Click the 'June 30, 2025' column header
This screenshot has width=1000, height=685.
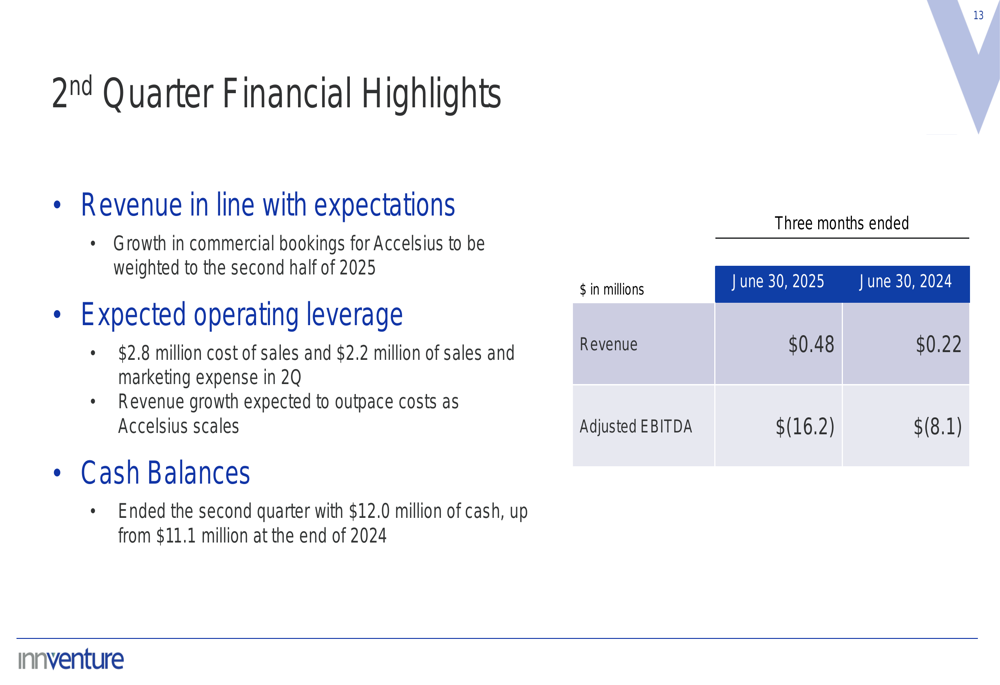point(778,282)
